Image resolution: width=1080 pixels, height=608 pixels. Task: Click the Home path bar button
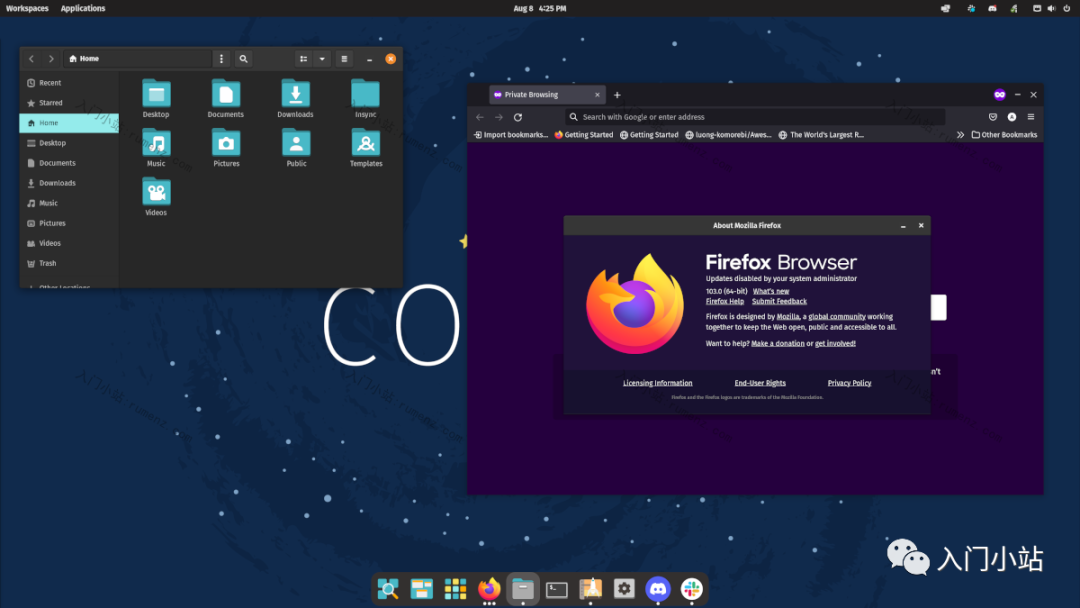click(84, 59)
